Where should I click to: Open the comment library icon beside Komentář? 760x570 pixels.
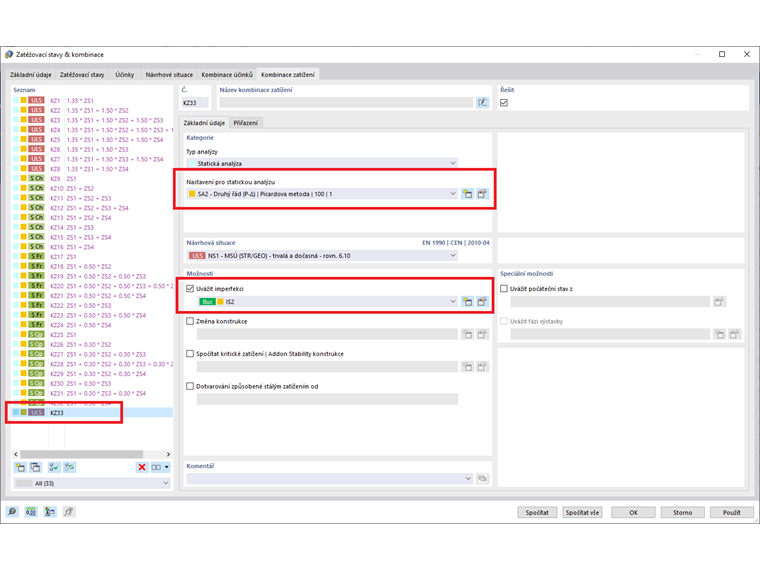coord(482,478)
